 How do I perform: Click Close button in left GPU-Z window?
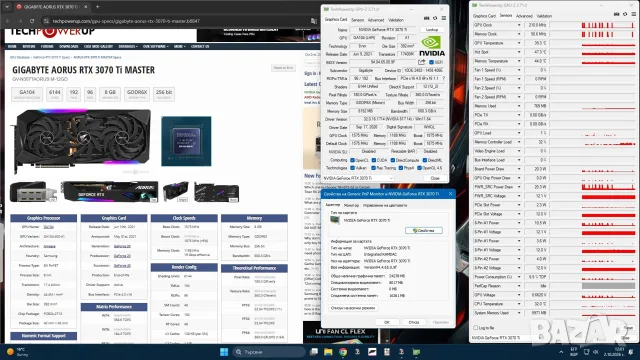point(435,178)
